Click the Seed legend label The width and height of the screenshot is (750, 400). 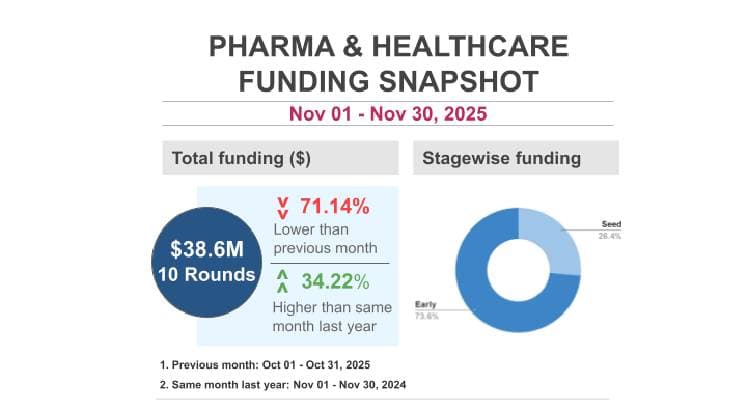pyautogui.click(x=611, y=223)
